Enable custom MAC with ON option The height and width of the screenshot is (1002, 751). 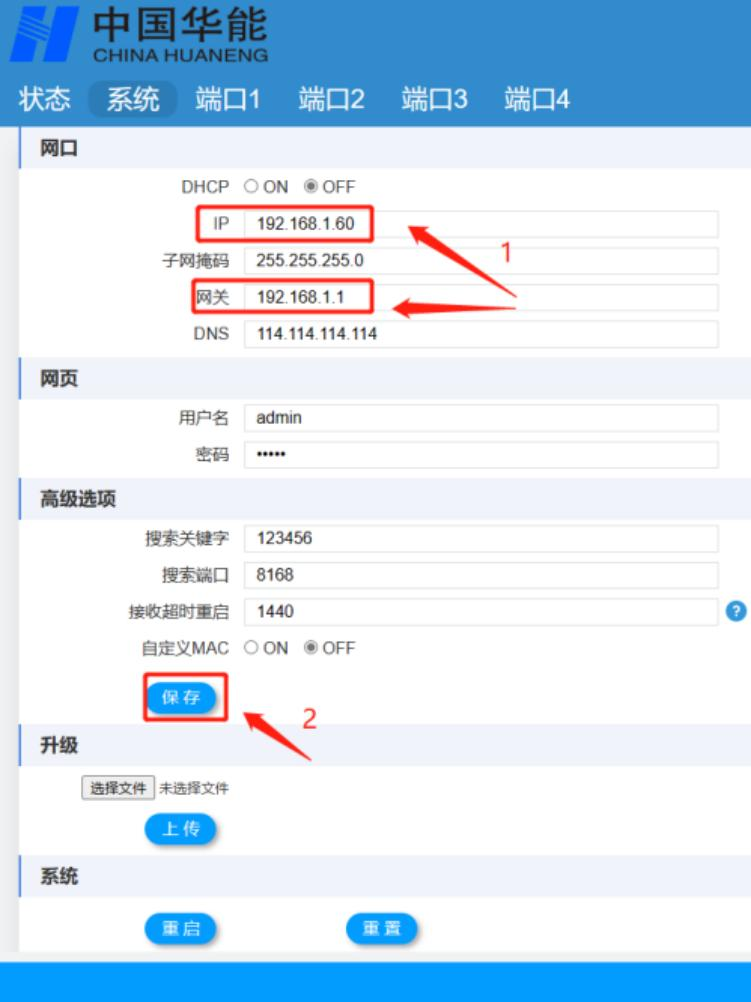click(251, 648)
